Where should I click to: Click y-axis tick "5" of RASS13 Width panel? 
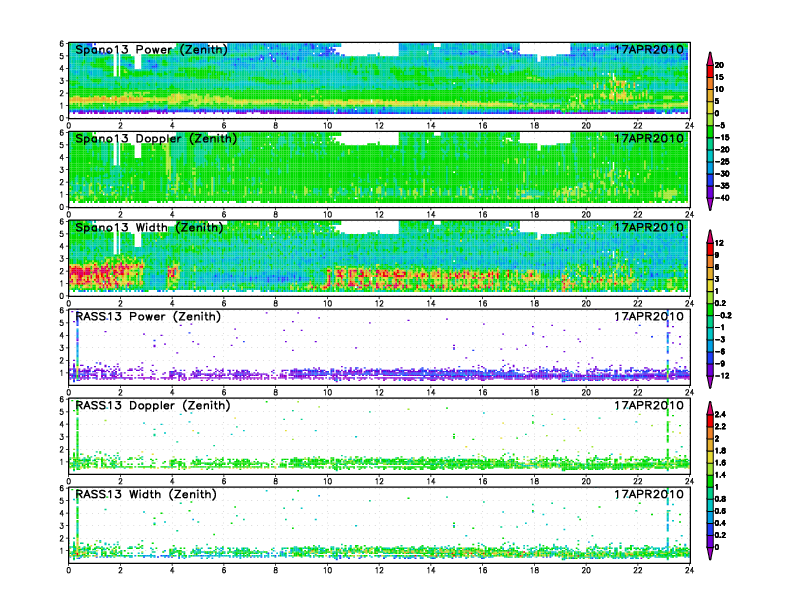click(62, 501)
